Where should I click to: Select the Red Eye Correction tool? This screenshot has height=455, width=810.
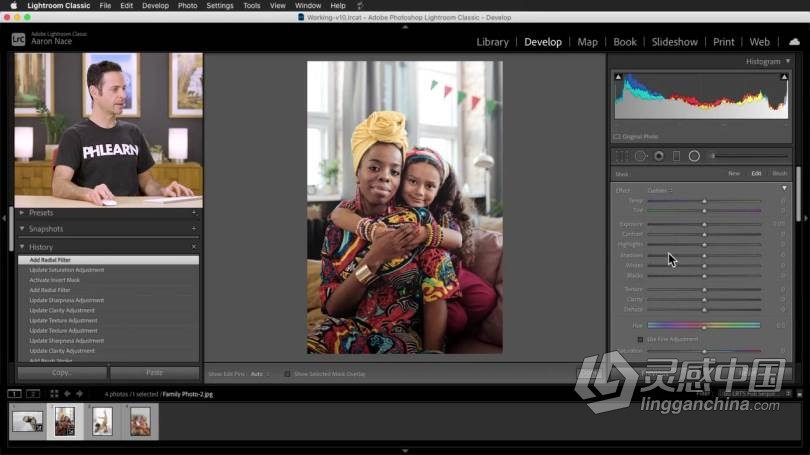pos(659,156)
